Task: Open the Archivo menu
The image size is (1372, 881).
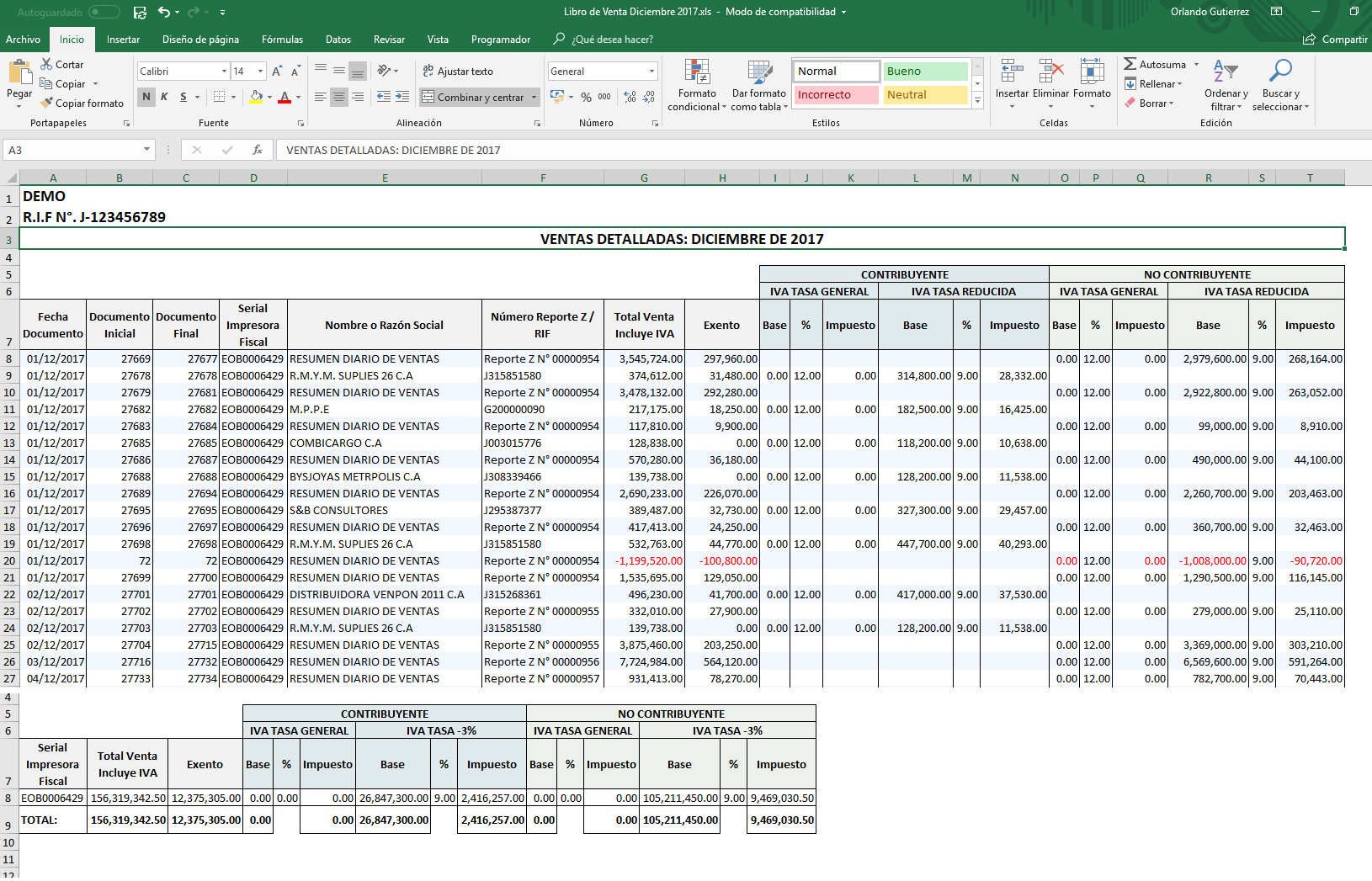Action: 23,40
